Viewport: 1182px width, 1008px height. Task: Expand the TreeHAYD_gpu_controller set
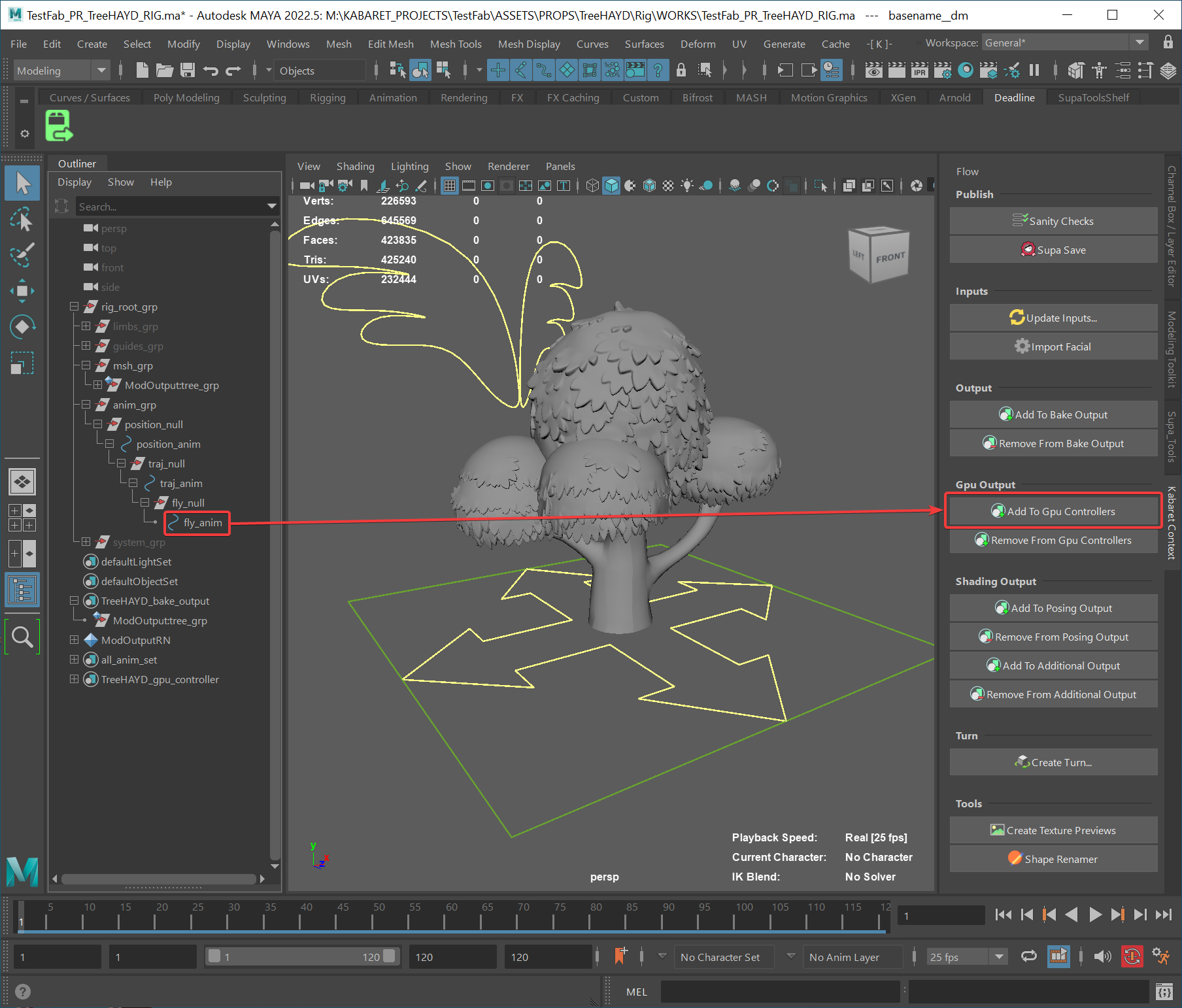pyautogui.click(x=74, y=679)
